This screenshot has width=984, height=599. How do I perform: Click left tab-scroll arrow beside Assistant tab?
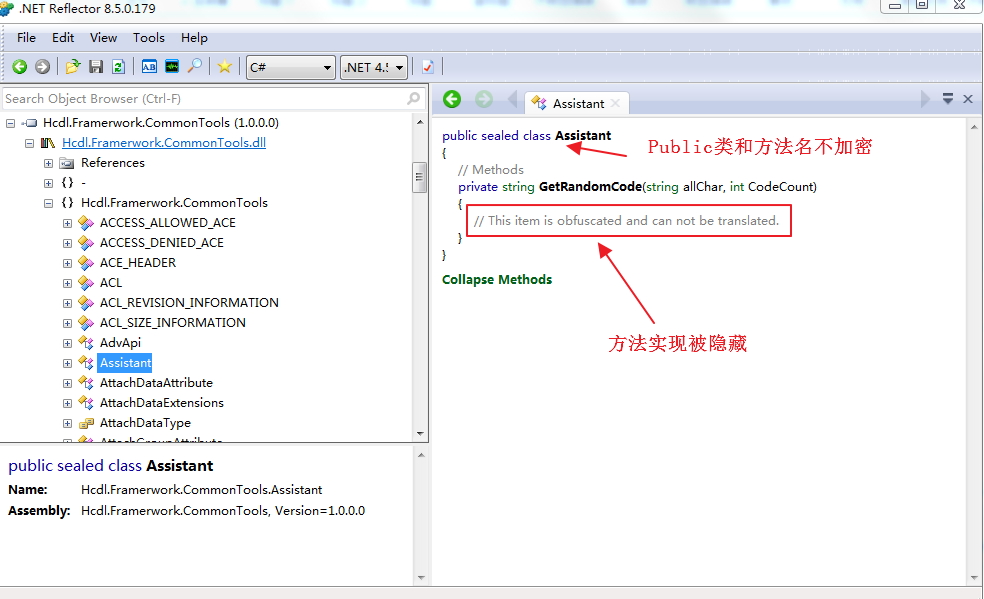click(513, 99)
